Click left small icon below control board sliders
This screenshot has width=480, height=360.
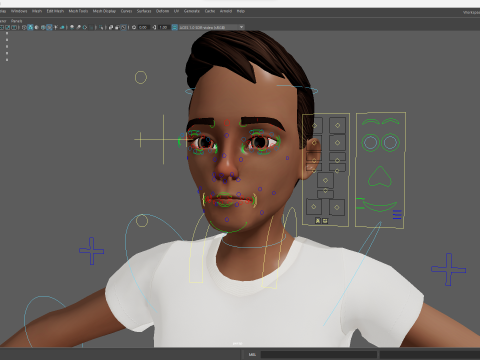[318, 221]
